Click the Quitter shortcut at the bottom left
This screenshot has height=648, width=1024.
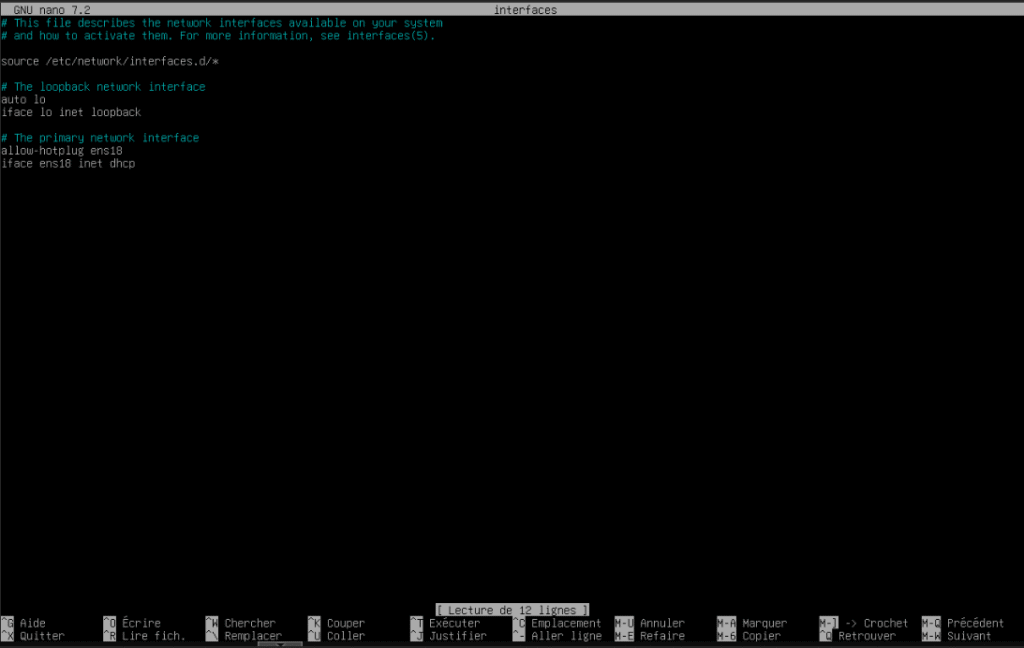(x=41, y=636)
